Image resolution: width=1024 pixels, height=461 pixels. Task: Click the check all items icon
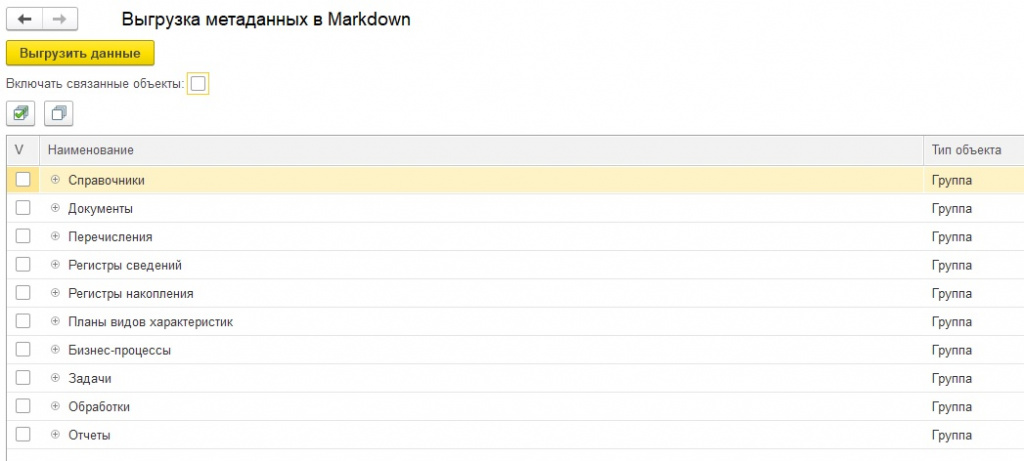click(21, 113)
